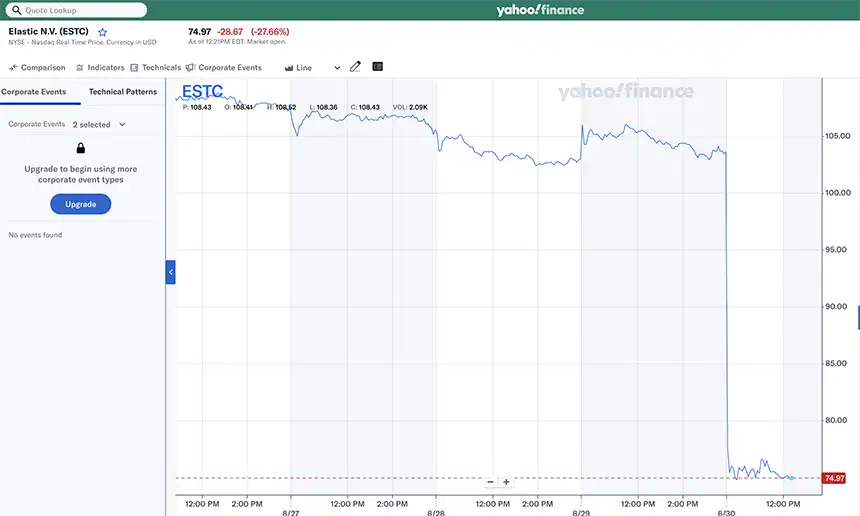Zoom in chart with plus button
The width and height of the screenshot is (860, 516).
click(506, 482)
